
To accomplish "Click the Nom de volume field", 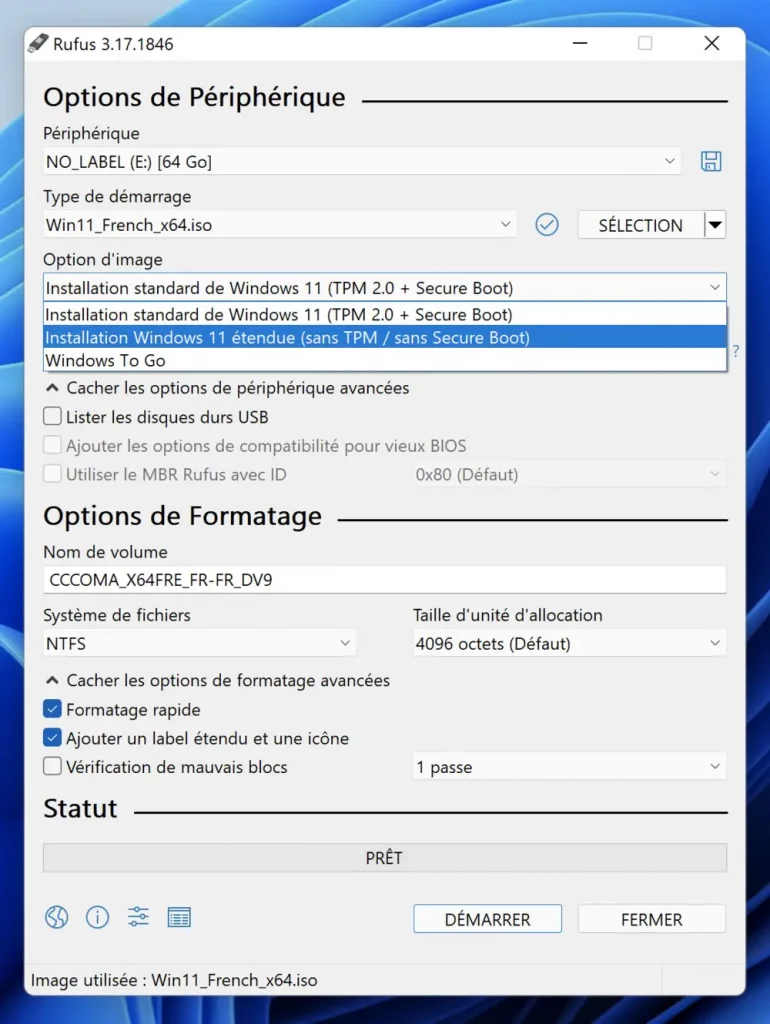I will (x=385, y=580).
